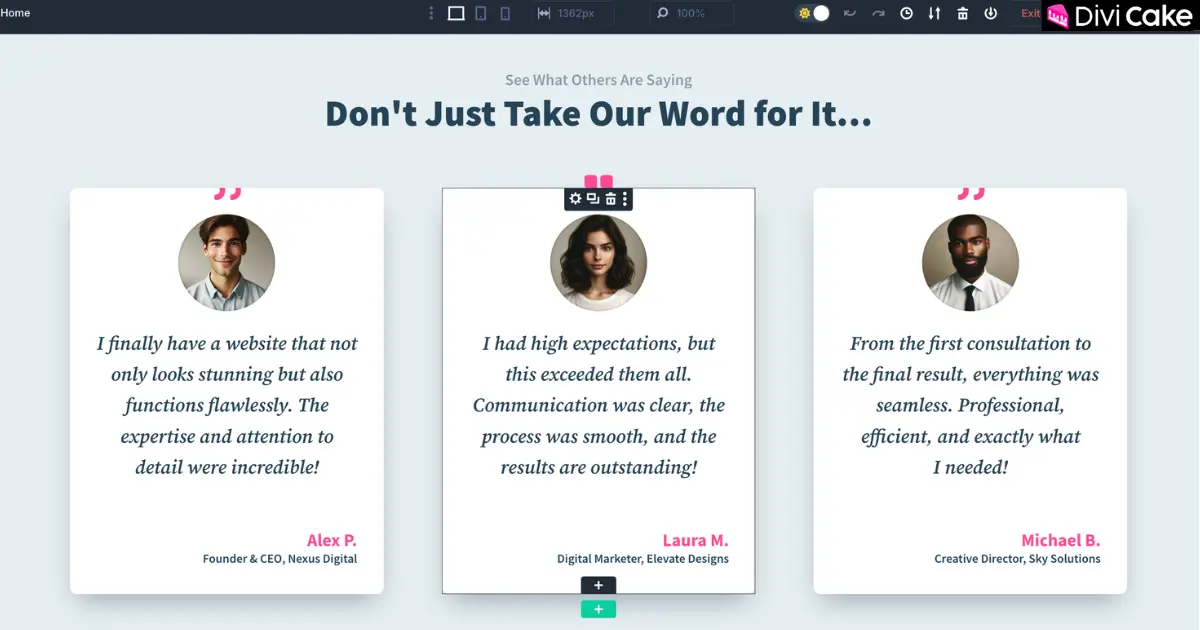Click the name "Michael B."
This screenshot has height=630, width=1200.
(x=1060, y=540)
